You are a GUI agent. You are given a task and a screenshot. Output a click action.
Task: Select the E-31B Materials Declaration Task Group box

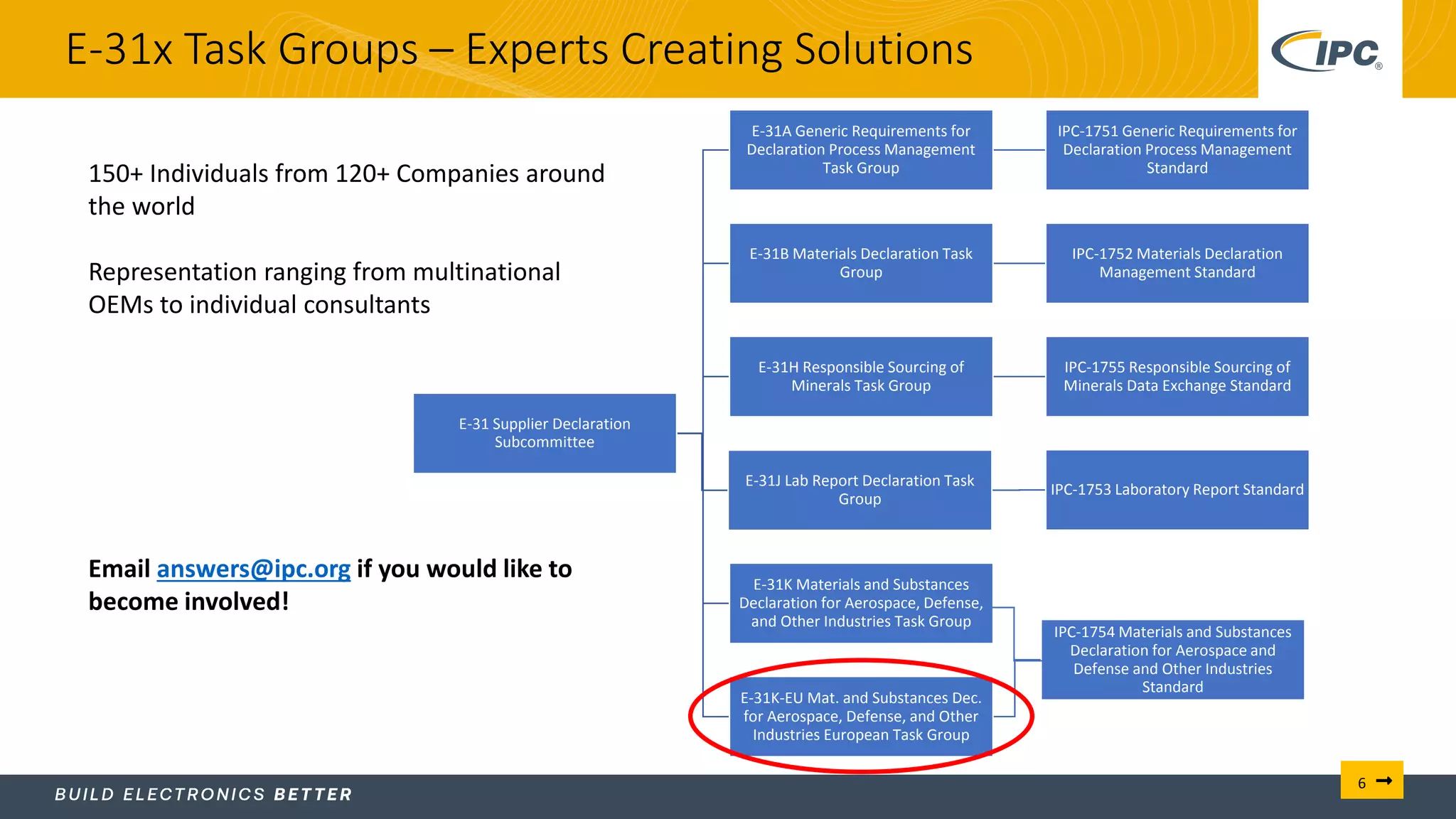(861, 263)
